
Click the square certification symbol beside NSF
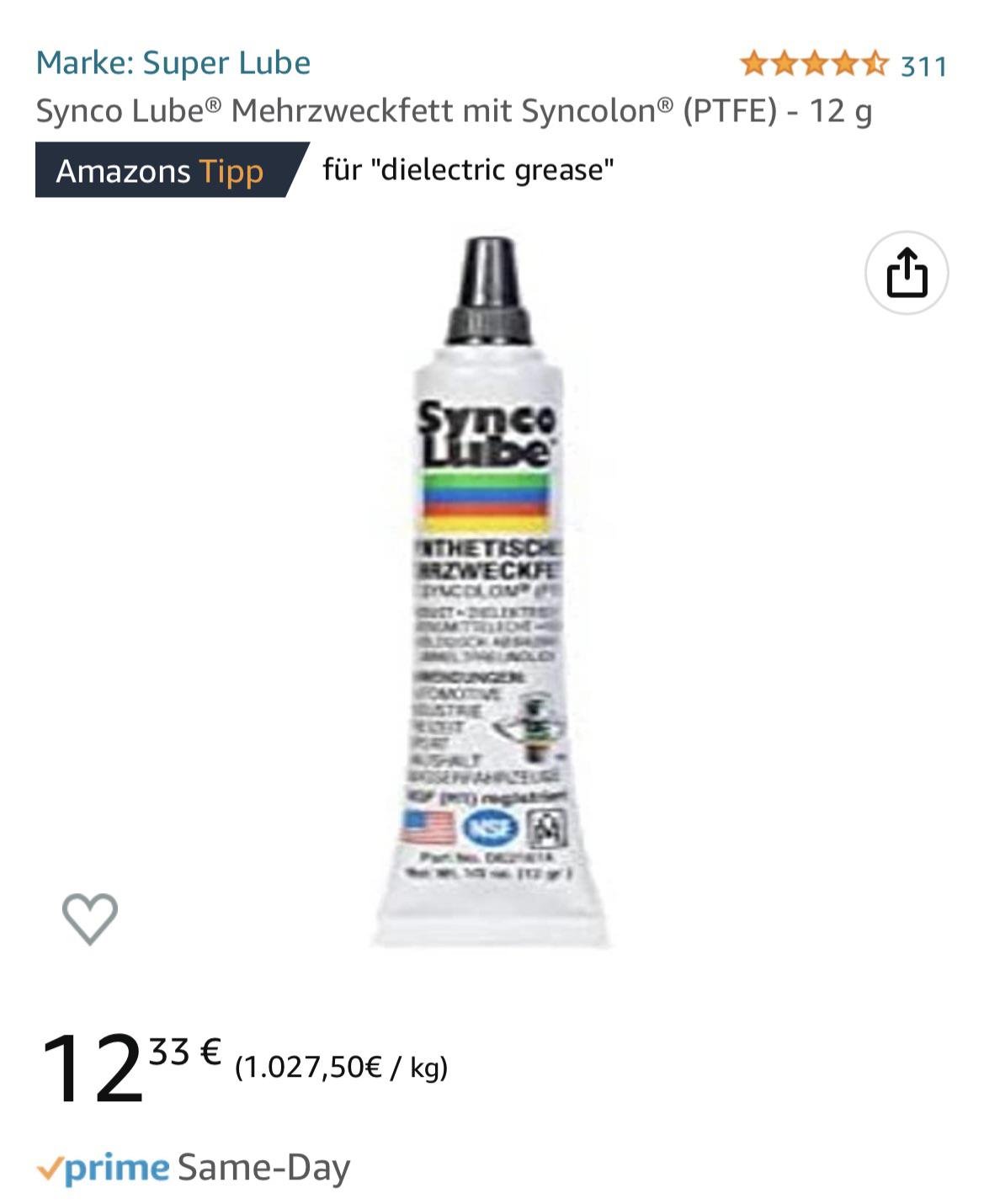point(546,828)
